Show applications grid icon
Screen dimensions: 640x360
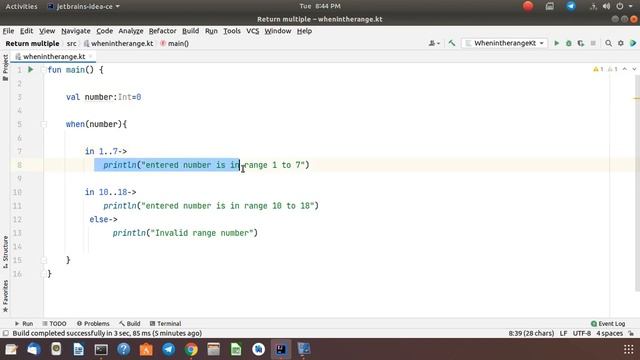629,349
